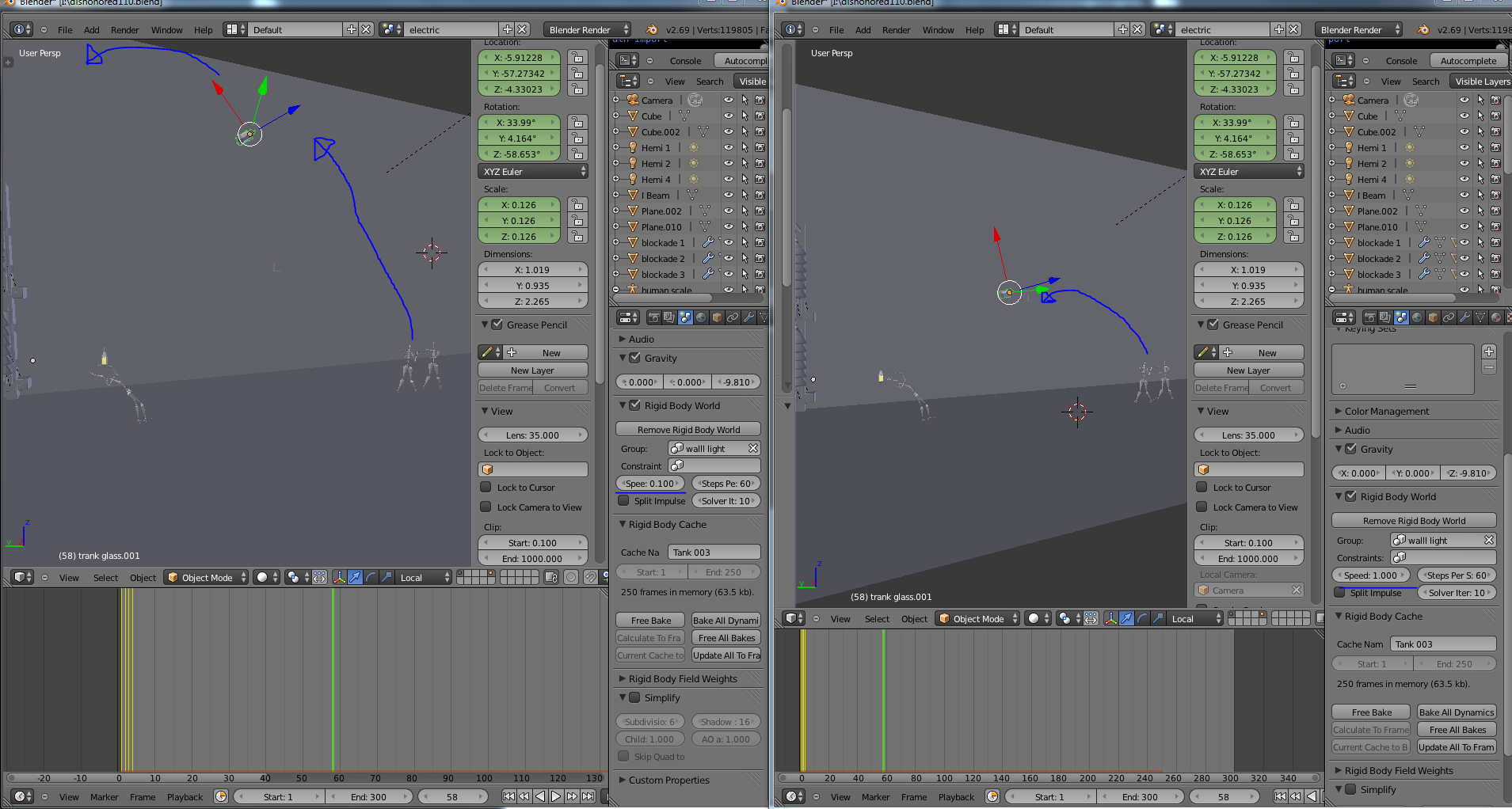This screenshot has width=1512, height=809.
Task: Expand Rigid Body Field Weights in left window
Action: (682, 678)
